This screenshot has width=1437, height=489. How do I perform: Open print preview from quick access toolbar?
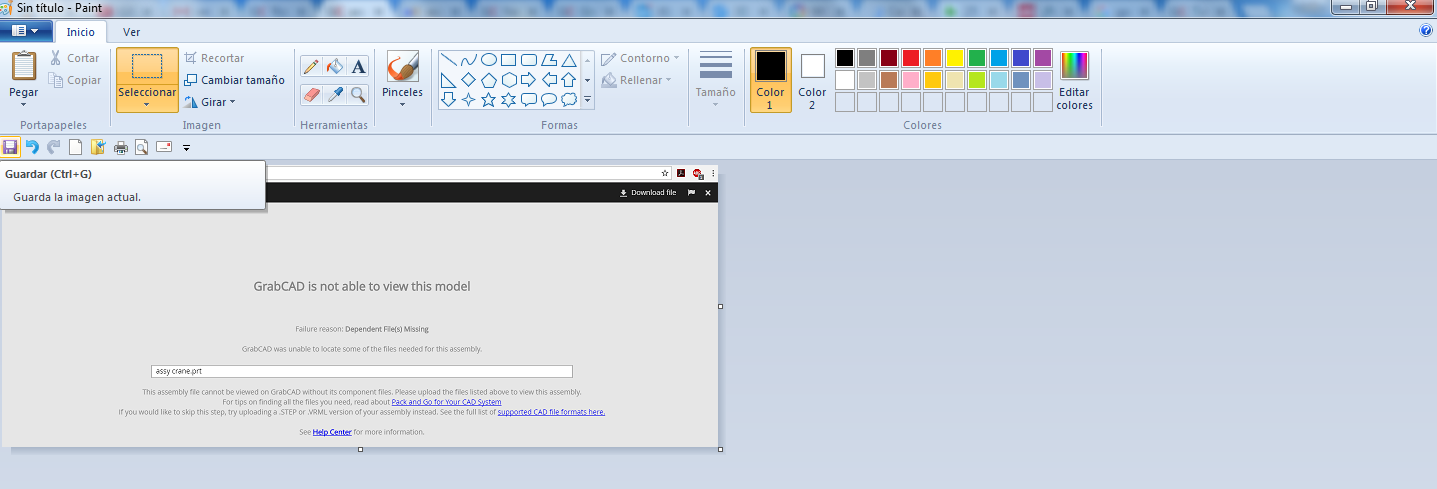(142, 147)
